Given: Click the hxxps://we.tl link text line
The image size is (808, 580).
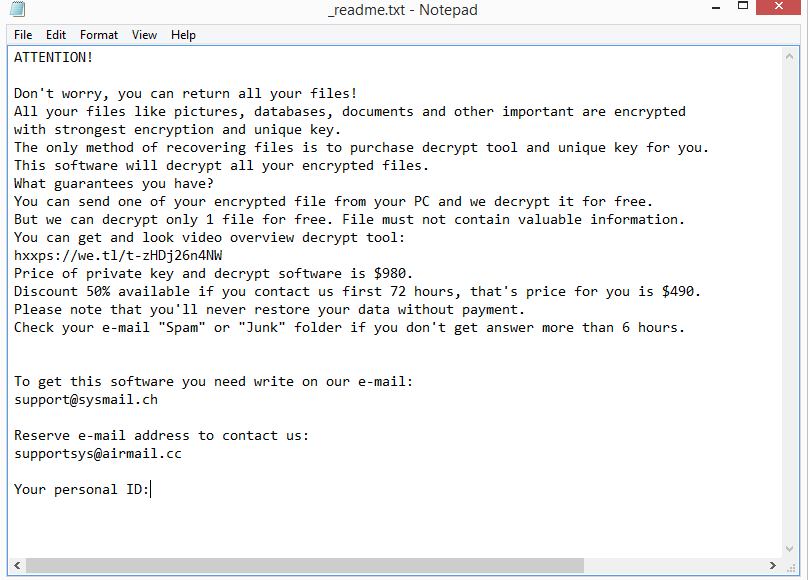Looking at the screenshot, I should 118,255.
